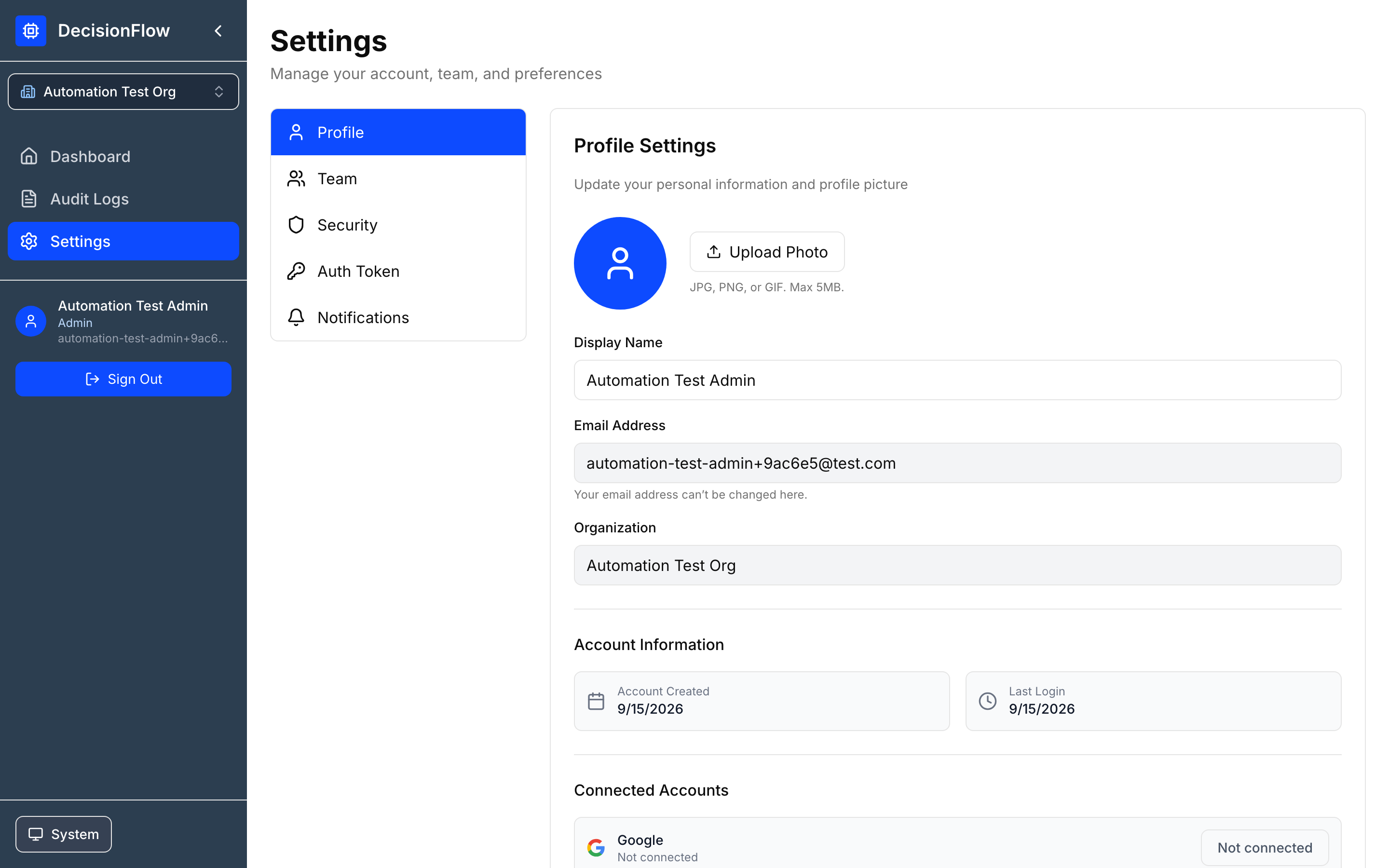Open the System theme selector
This screenshot has height=868, width=1389.
(x=64, y=834)
